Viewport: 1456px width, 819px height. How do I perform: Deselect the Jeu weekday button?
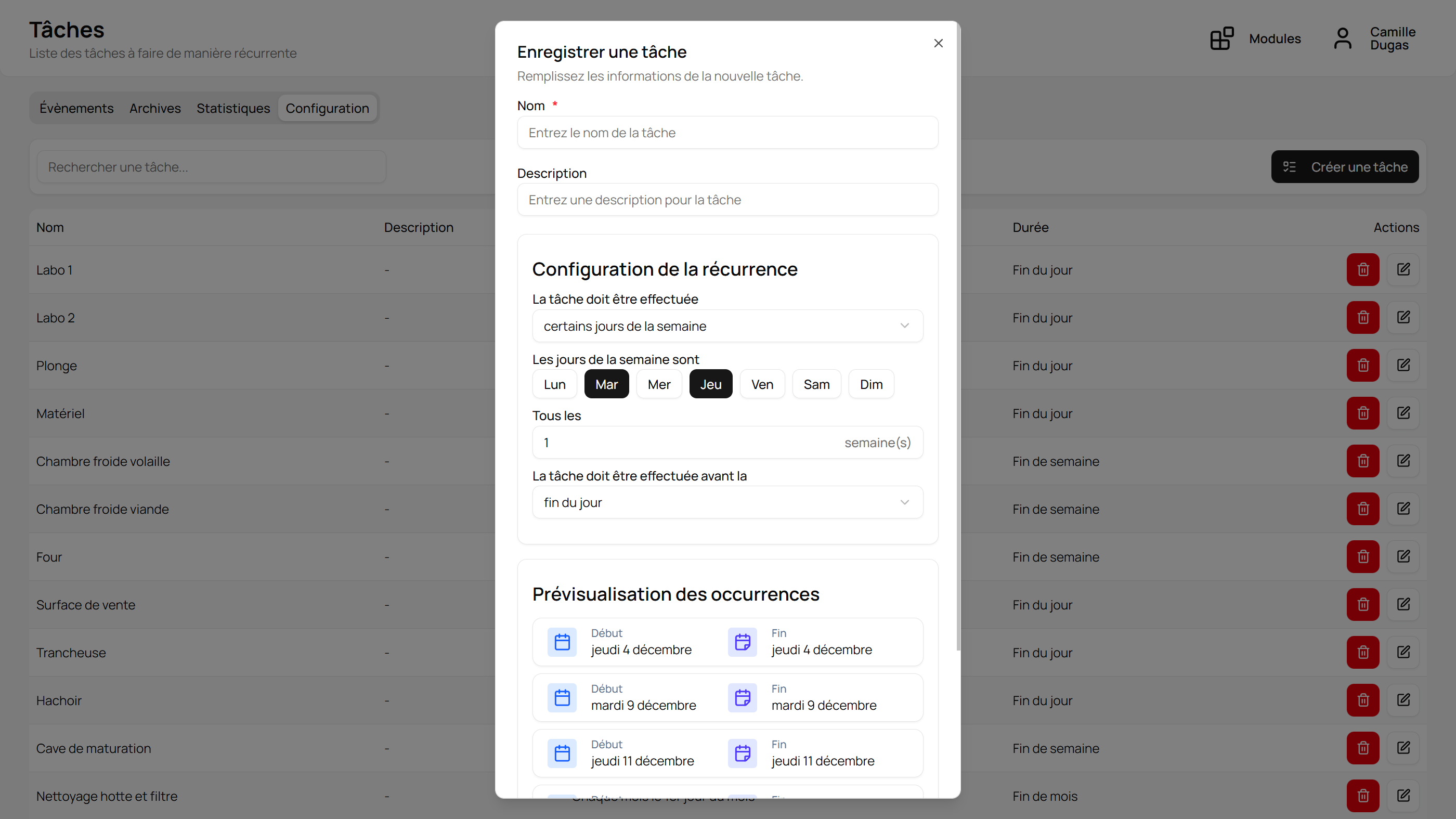(x=710, y=384)
